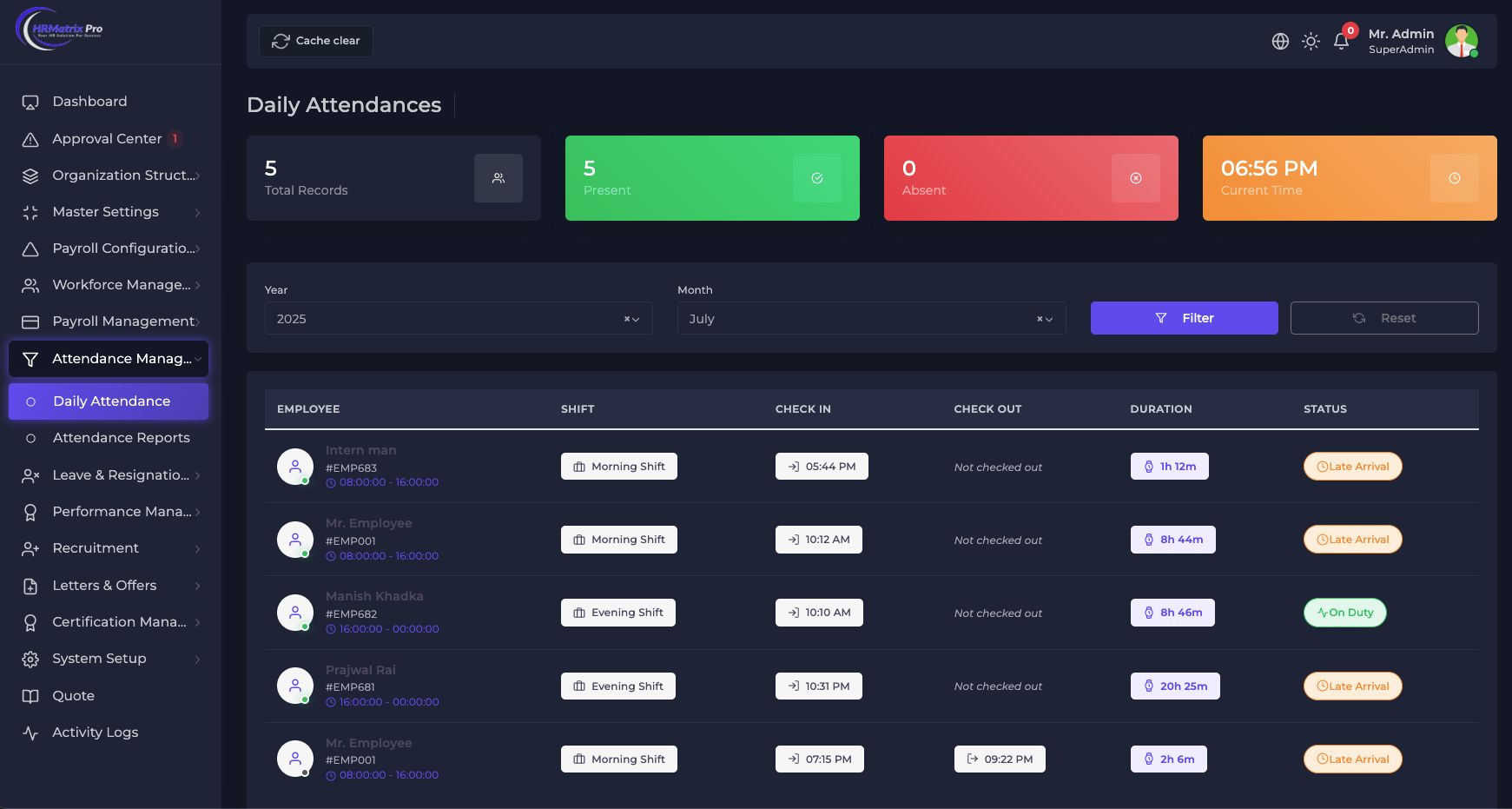This screenshot has width=1512, height=809.
Task: Expand Payroll Management menu
Action: 110,322
